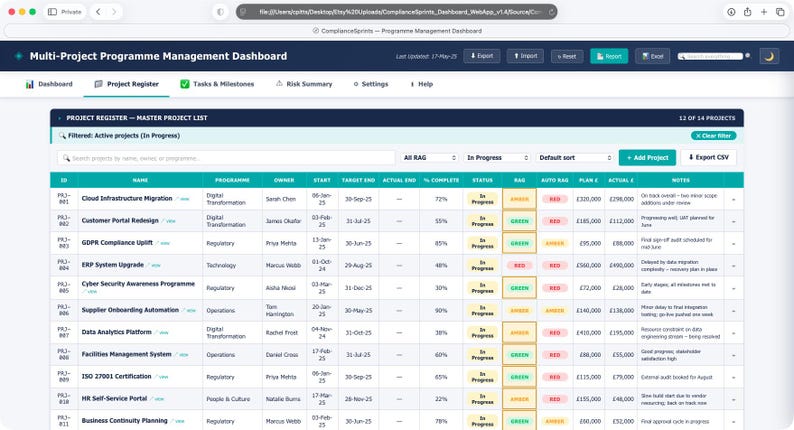Screen dimensions: 794x430
Task: Click the Reset button in header
Action: (x=567, y=56)
